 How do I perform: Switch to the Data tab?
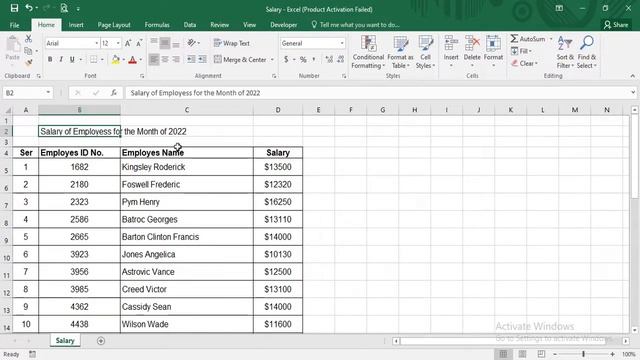click(190, 25)
